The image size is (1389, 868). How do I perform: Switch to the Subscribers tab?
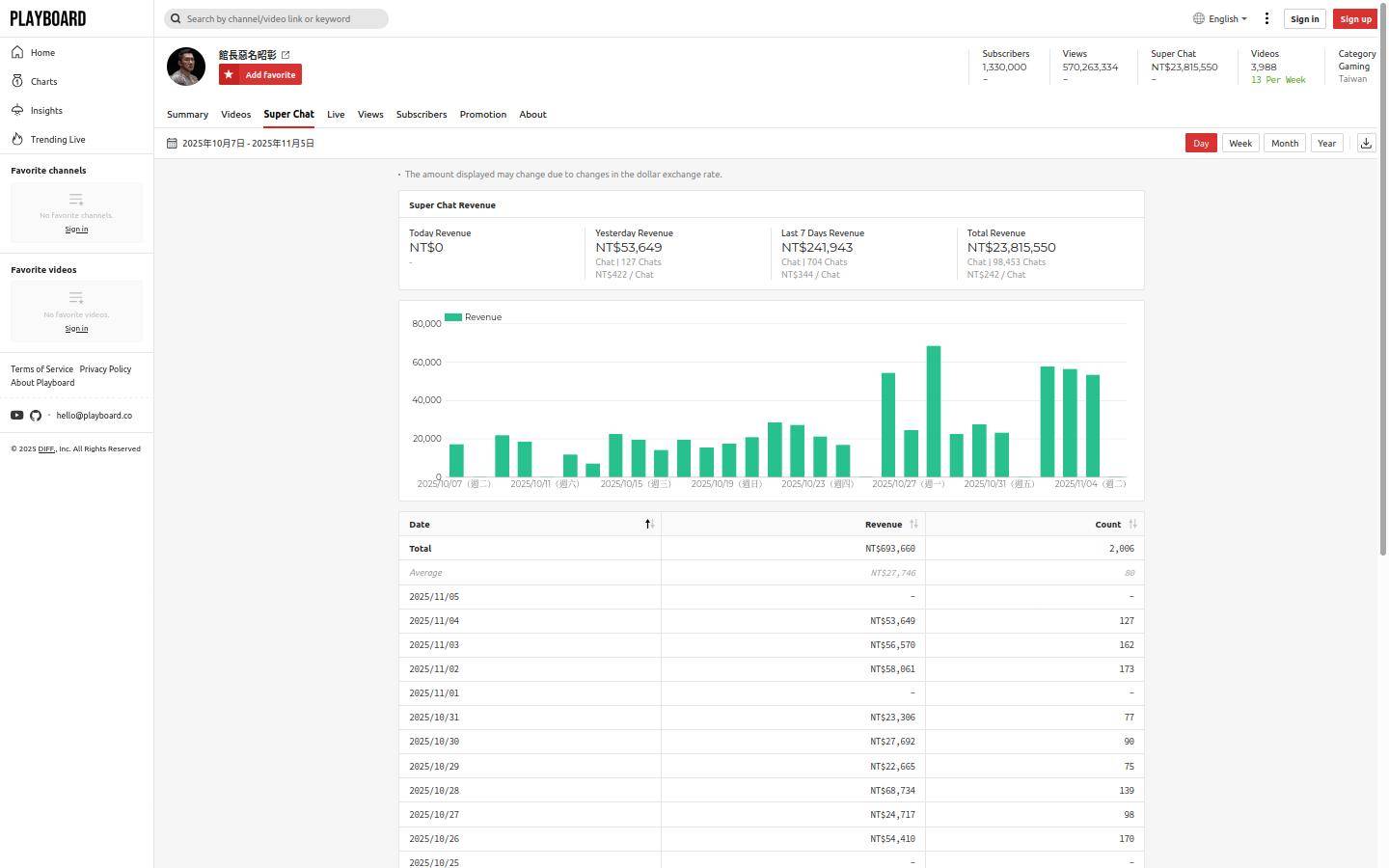pos(422,115)
